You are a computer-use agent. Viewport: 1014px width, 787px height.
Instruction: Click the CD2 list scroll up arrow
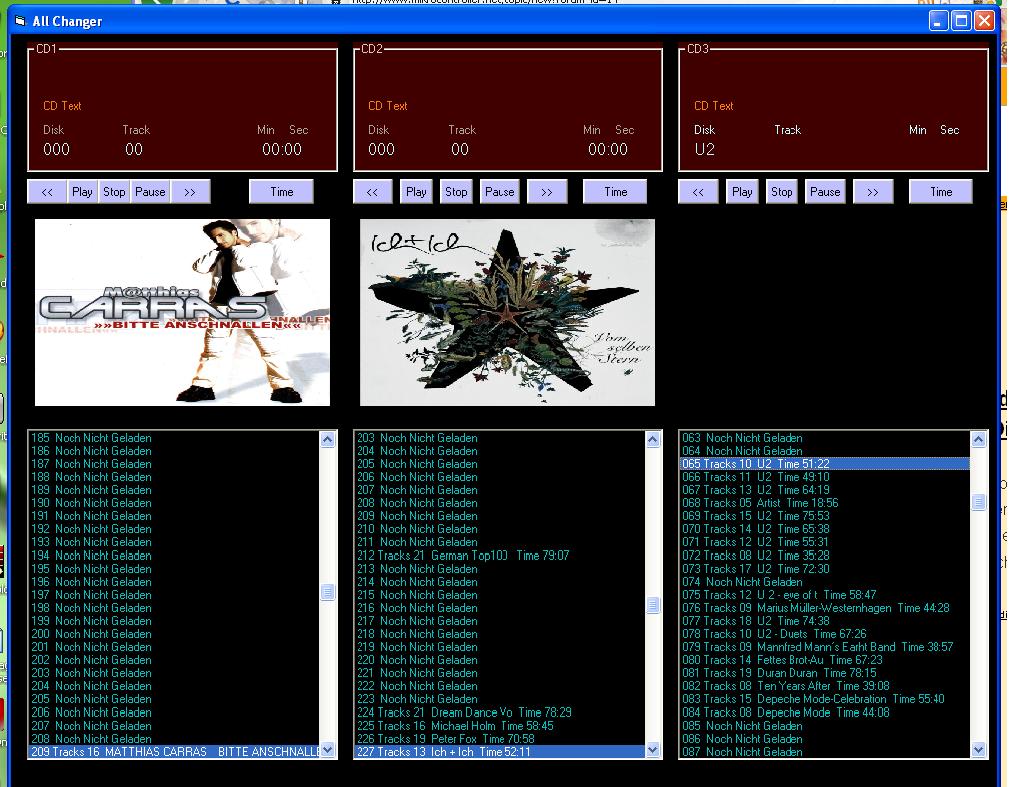653,440
